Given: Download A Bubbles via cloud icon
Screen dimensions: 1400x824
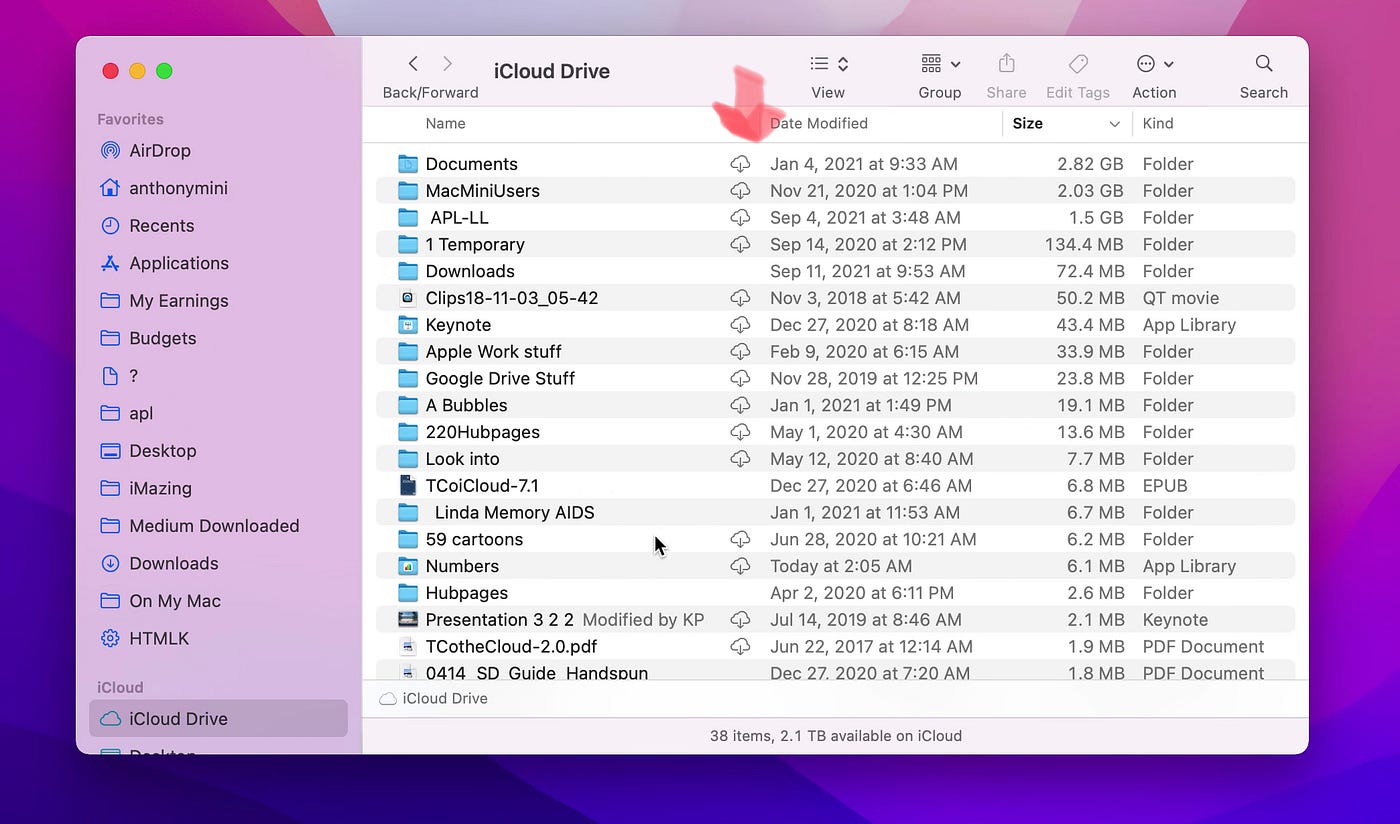Looking at the screenshot, I should [740, 405].
